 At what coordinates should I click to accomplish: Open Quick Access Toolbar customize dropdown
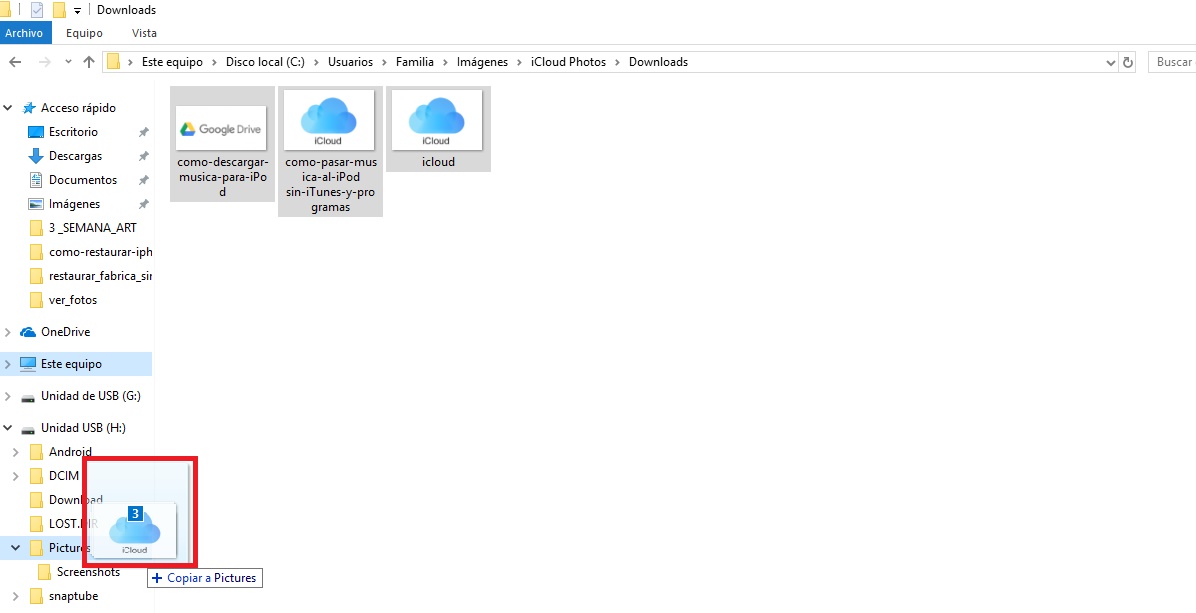[77, 11]
